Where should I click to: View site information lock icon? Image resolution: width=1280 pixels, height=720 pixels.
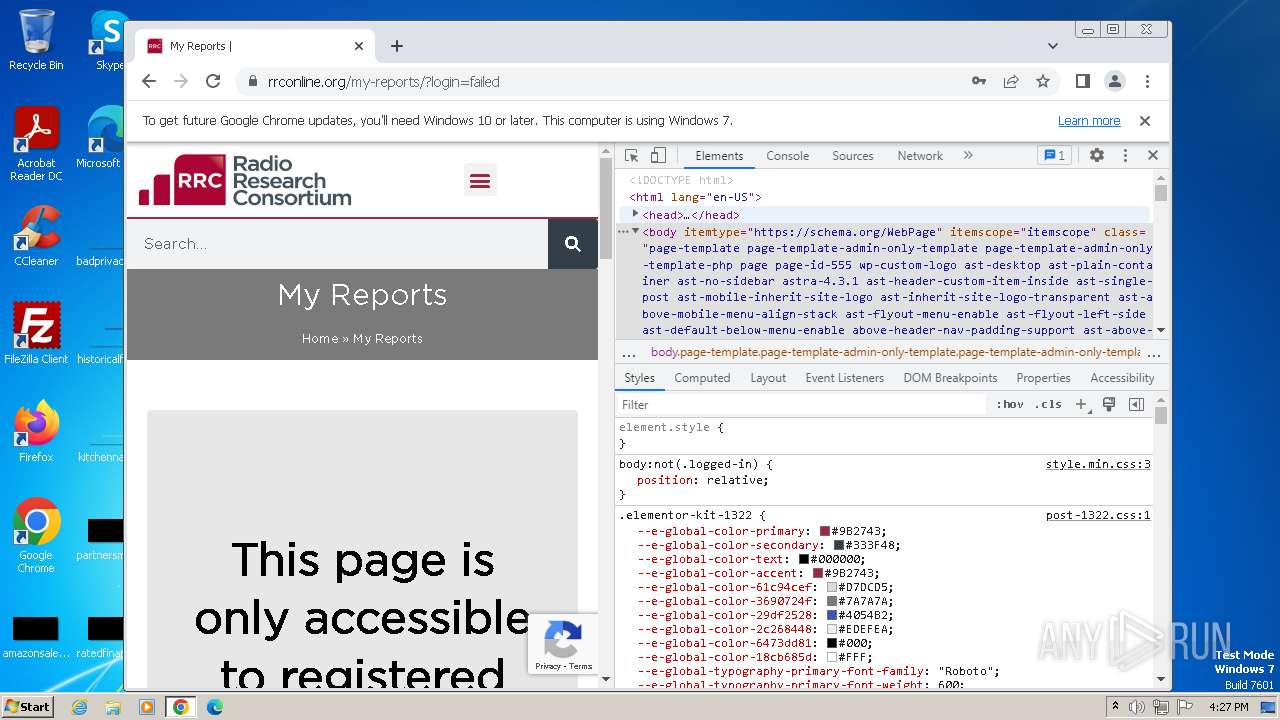[251, 81]
